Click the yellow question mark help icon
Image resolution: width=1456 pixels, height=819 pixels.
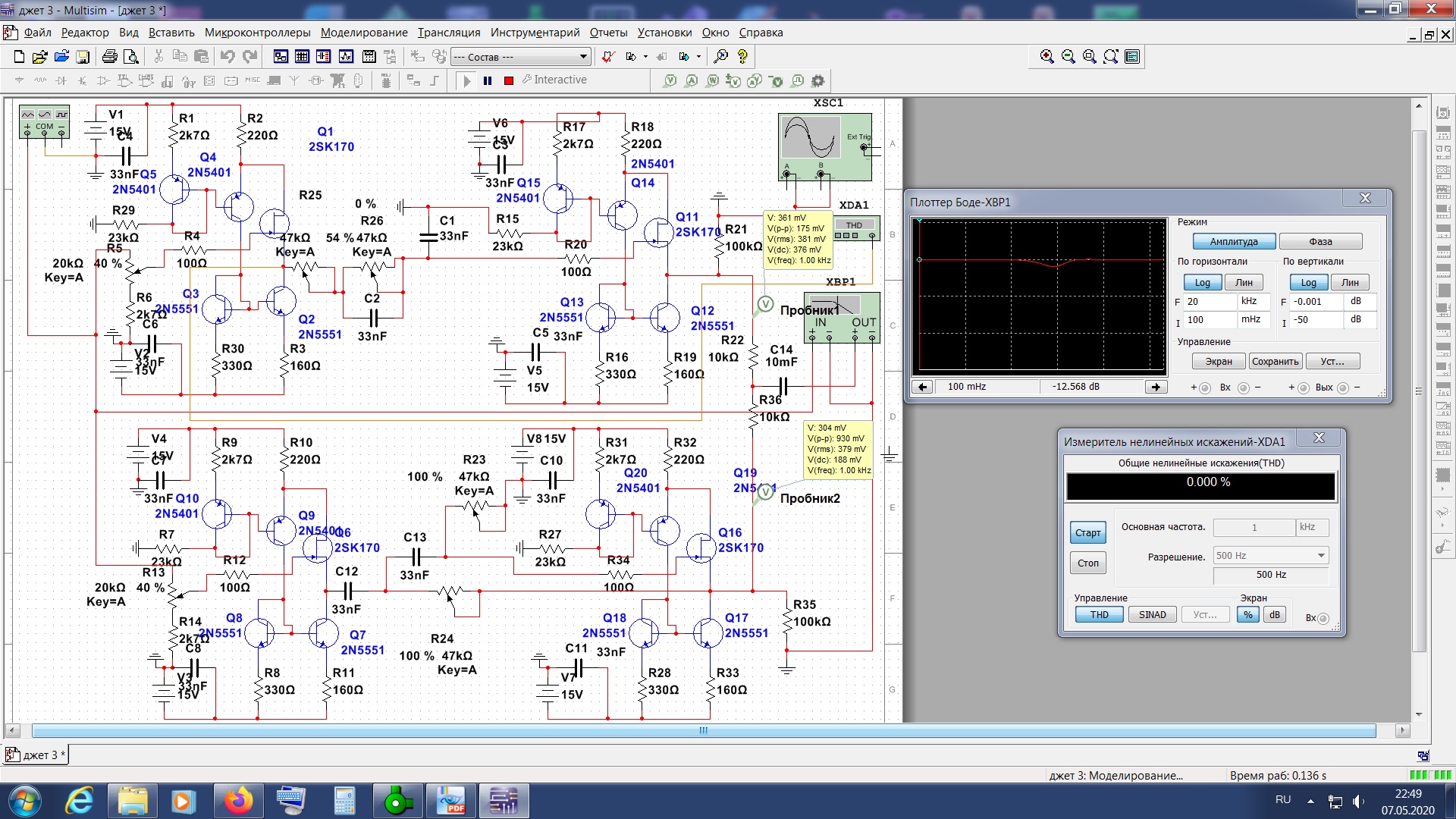pyautogui.click(x=742, y=57)
